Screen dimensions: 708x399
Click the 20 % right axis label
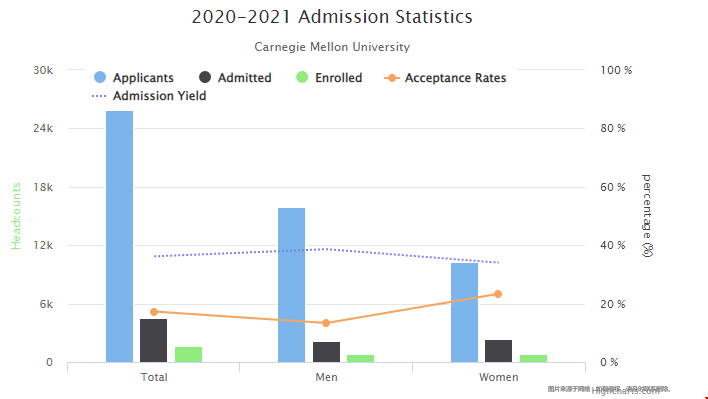tap(613, 304)
